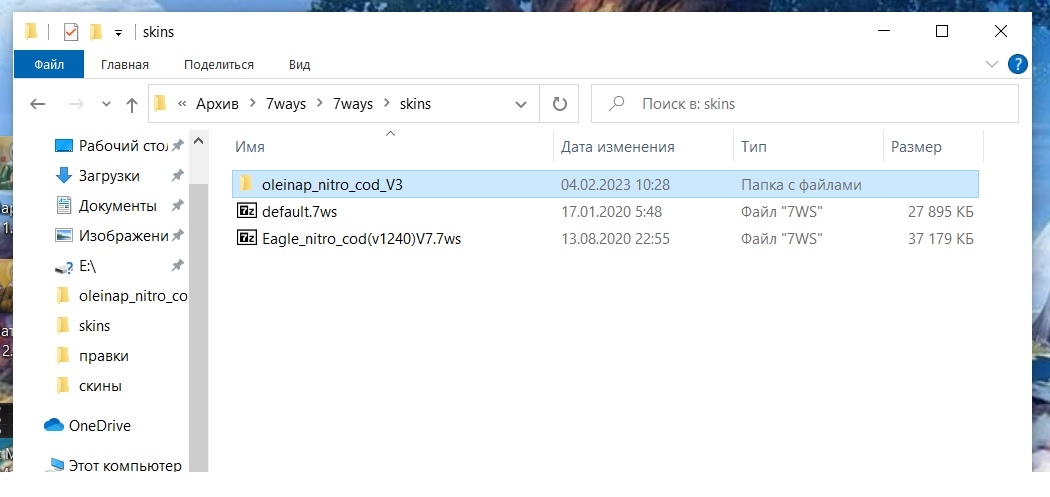Sort by the Размер column header
This screenshot has width=1050, height=497.
tap(916, 147)
